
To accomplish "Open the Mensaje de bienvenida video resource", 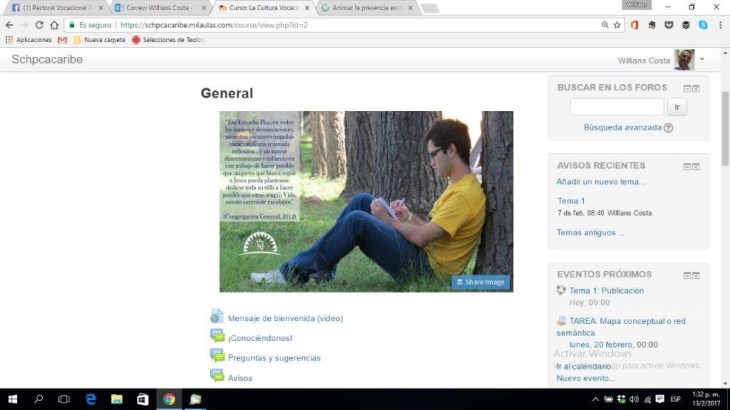I will coord(285,318).
